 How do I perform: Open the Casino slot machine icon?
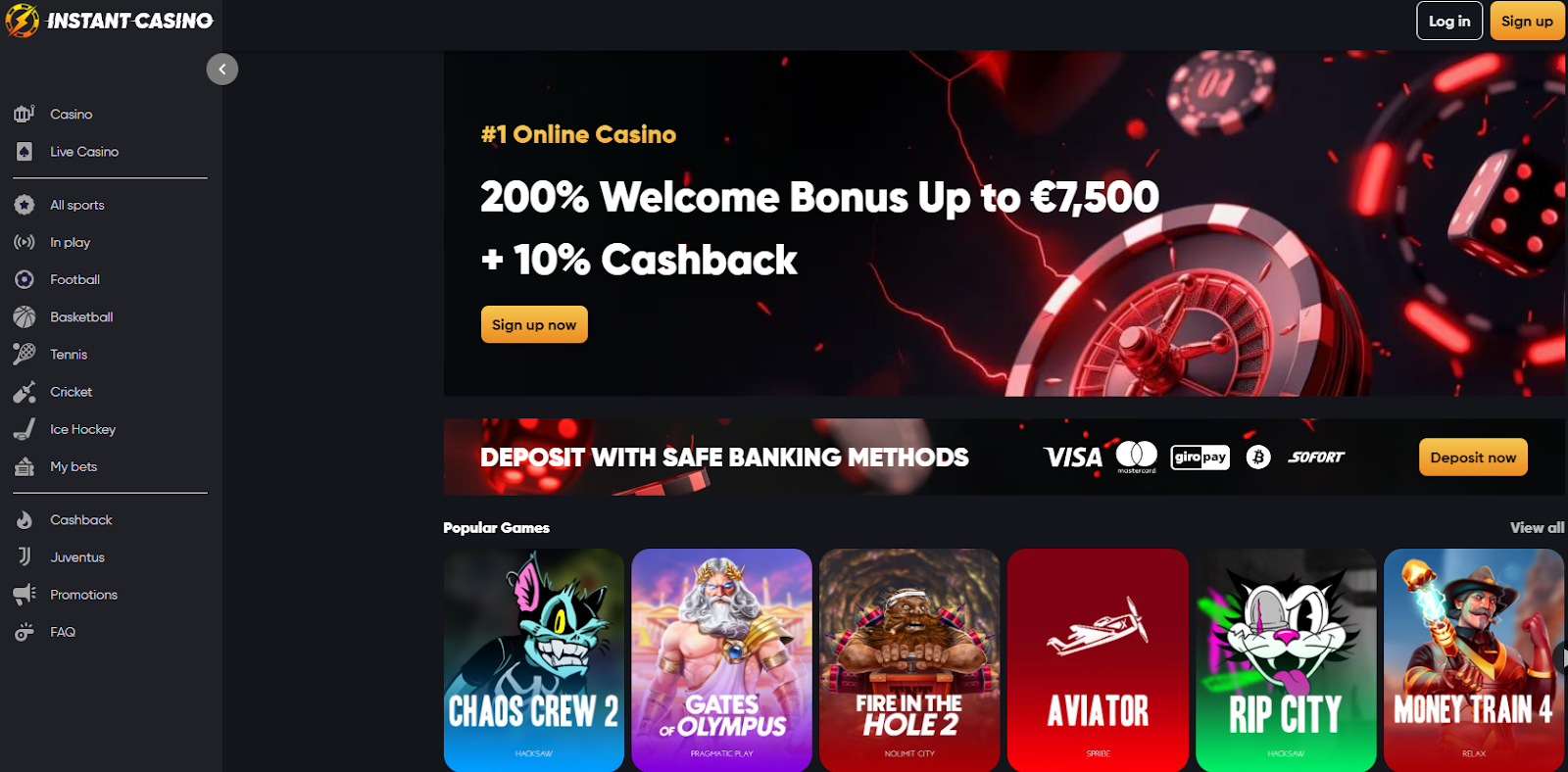click(x=24, y=114)
